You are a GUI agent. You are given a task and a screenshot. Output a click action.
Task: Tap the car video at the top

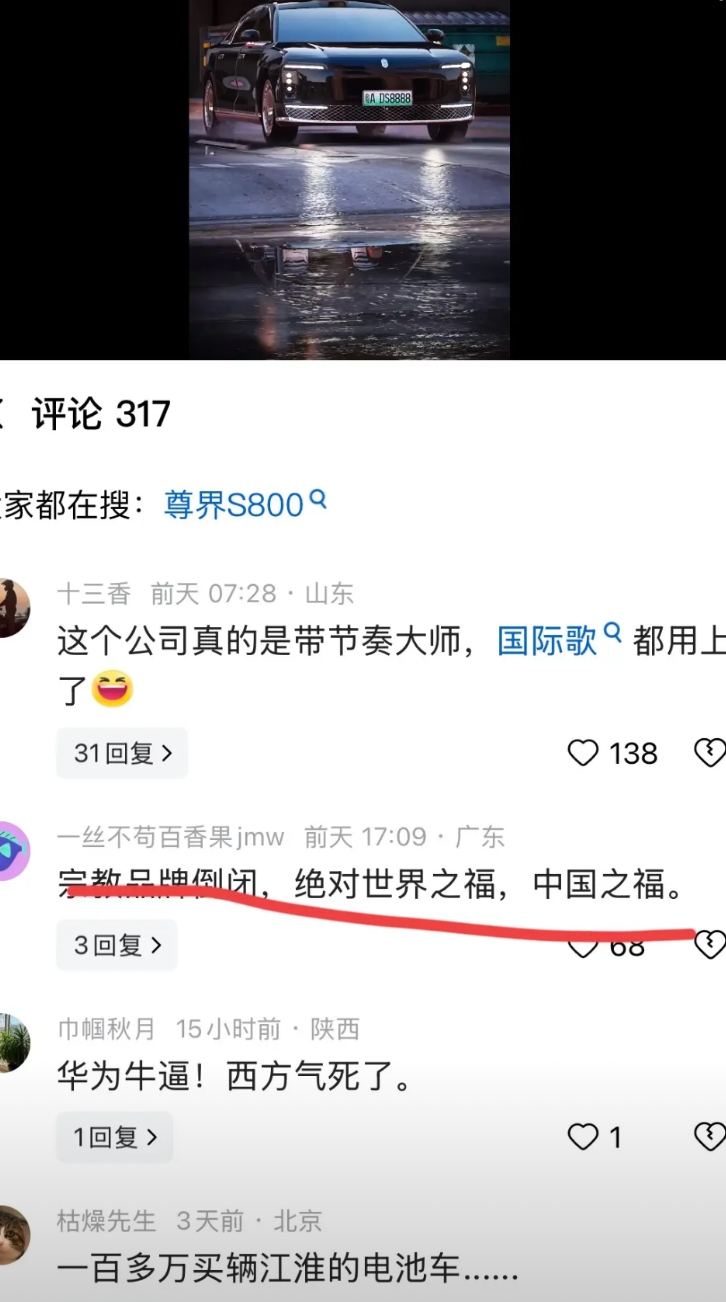tap(349, 179)
